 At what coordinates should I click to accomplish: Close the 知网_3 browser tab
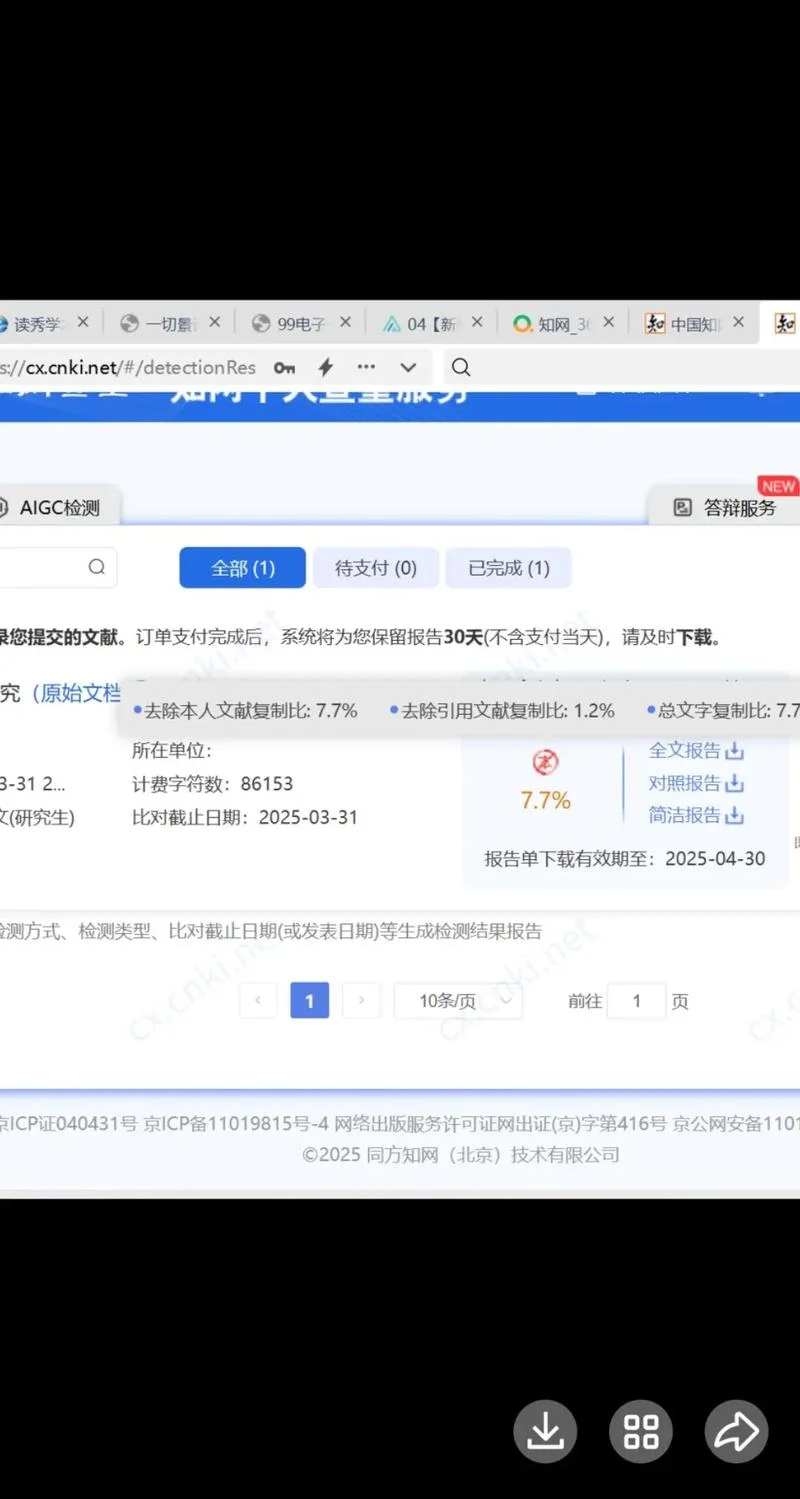608,323
